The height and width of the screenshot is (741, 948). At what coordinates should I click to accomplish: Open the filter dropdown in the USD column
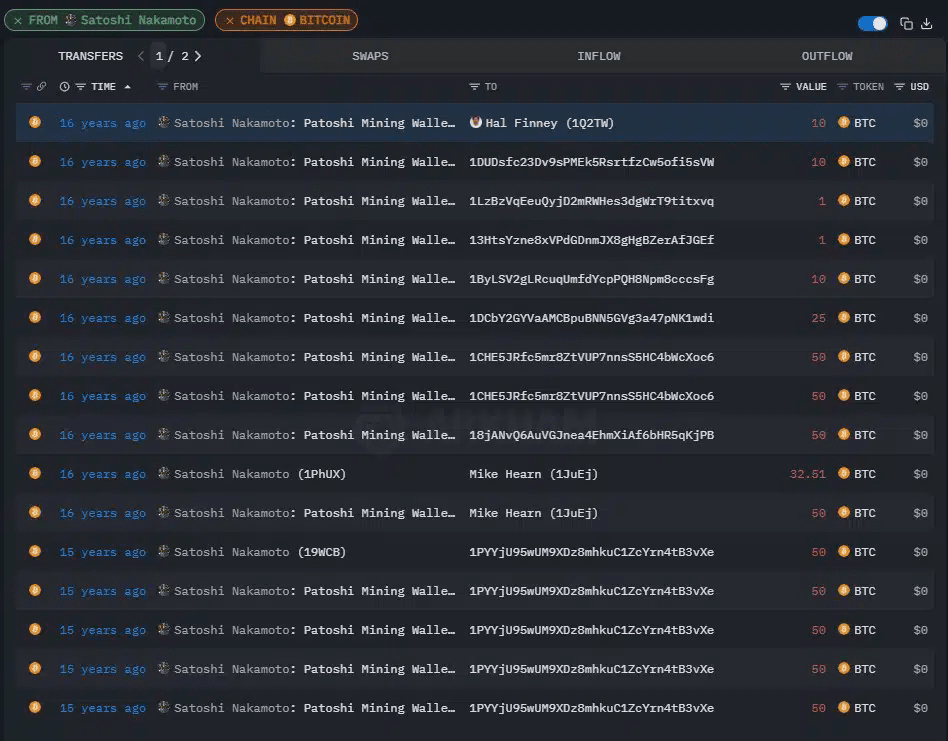pos(897,87)
